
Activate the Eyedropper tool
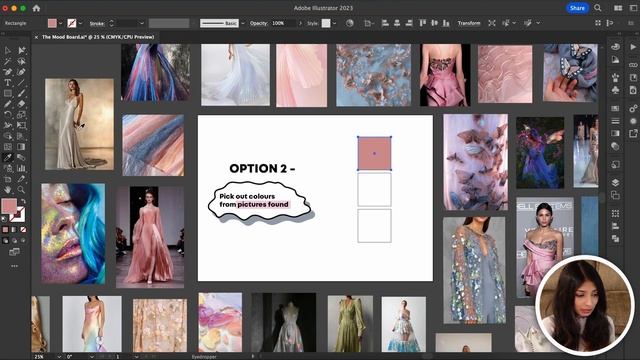click(8, 158)
